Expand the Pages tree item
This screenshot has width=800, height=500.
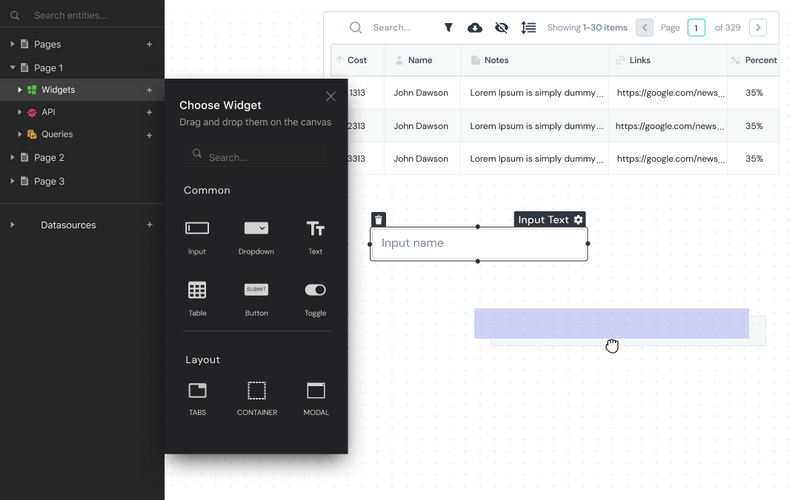click(x=12, y=44)
